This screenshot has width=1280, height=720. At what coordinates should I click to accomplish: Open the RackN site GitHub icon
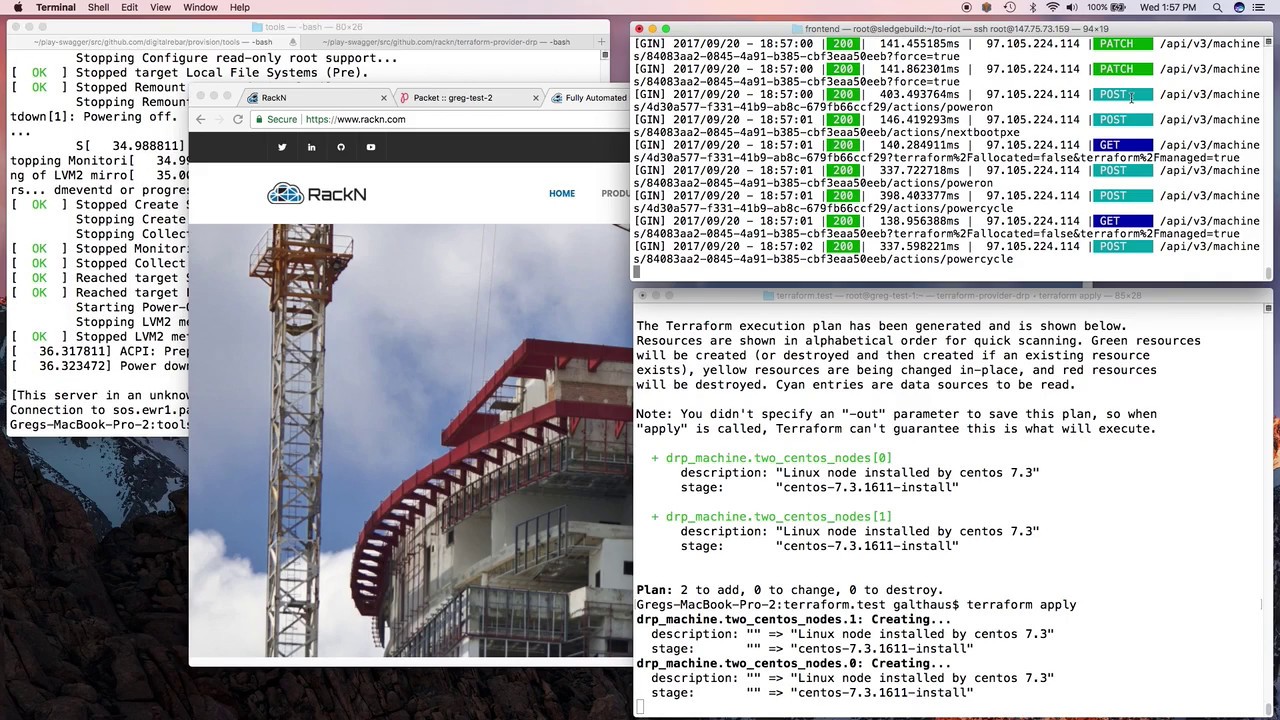point(341,147)
